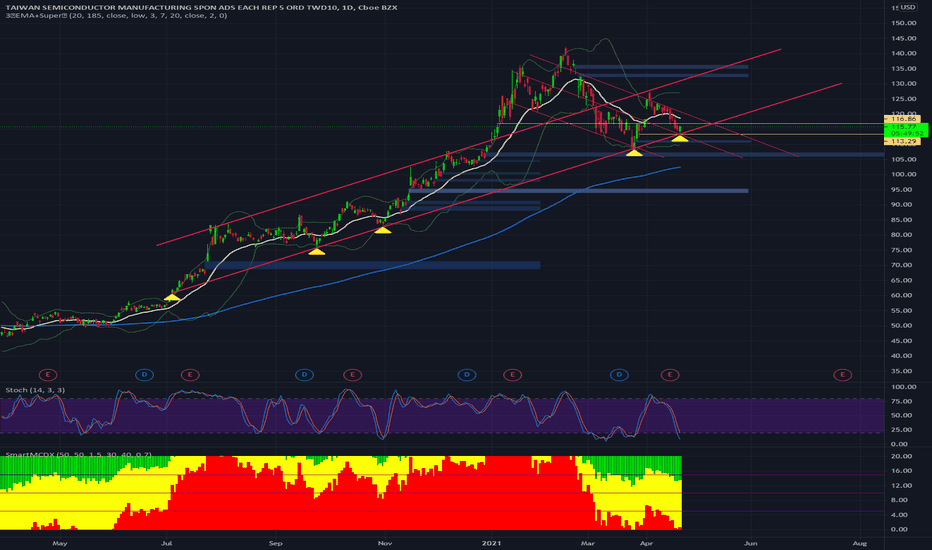
Task: Click the Jun label on the time axis
Action: click(x=751, y=543)
